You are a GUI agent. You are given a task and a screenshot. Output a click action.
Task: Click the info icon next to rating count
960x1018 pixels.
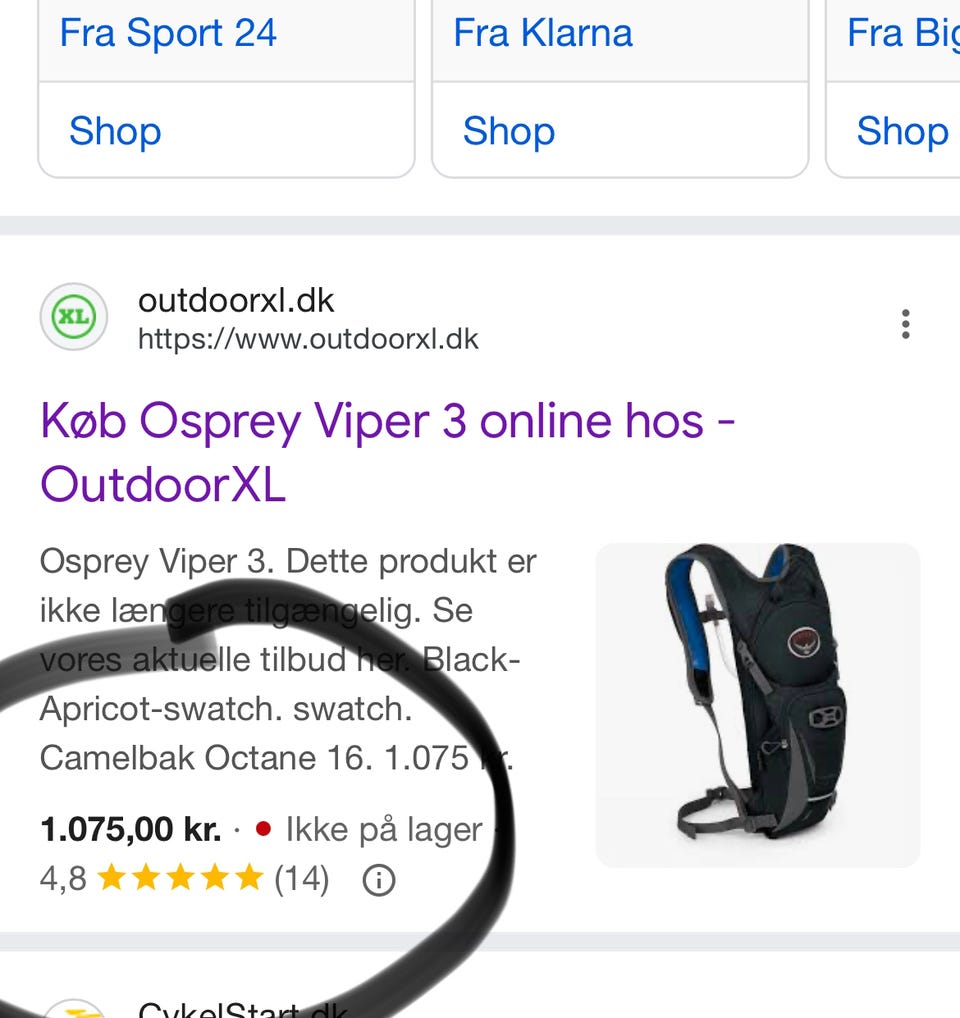pyautogui.click(x=378, y=880)
